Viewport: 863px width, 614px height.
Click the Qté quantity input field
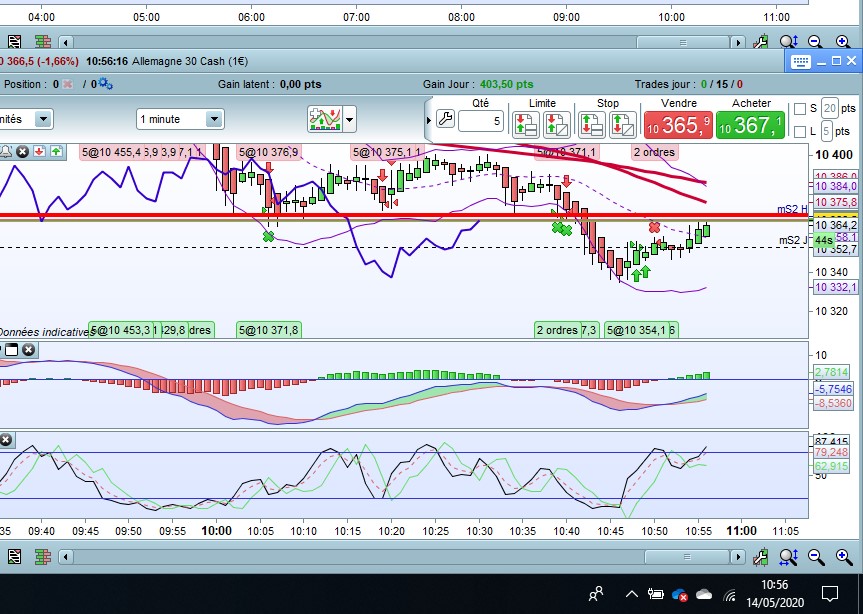481,122
